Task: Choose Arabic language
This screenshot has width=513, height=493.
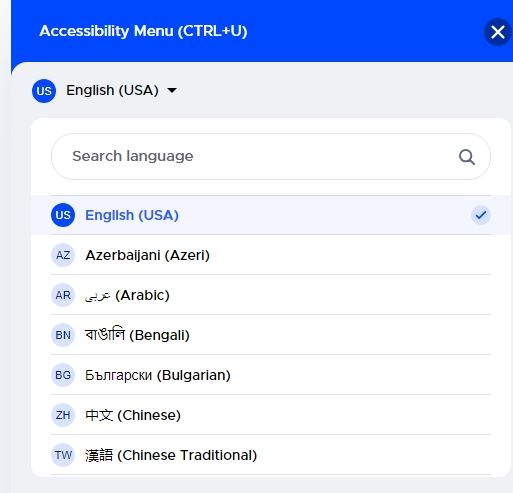Action: click(271, 295)
